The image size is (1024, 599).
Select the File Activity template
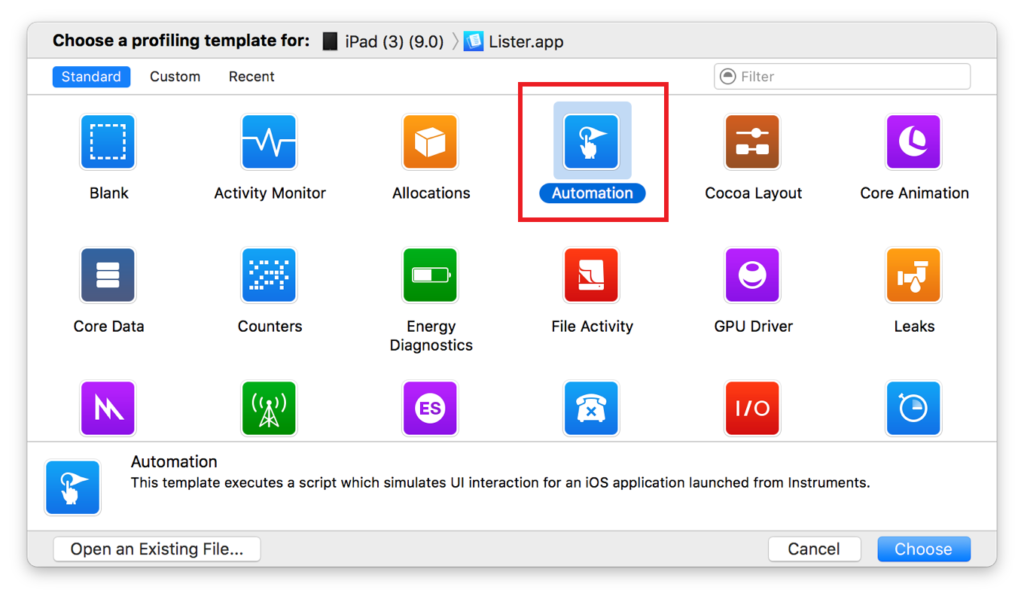point(592,275)
